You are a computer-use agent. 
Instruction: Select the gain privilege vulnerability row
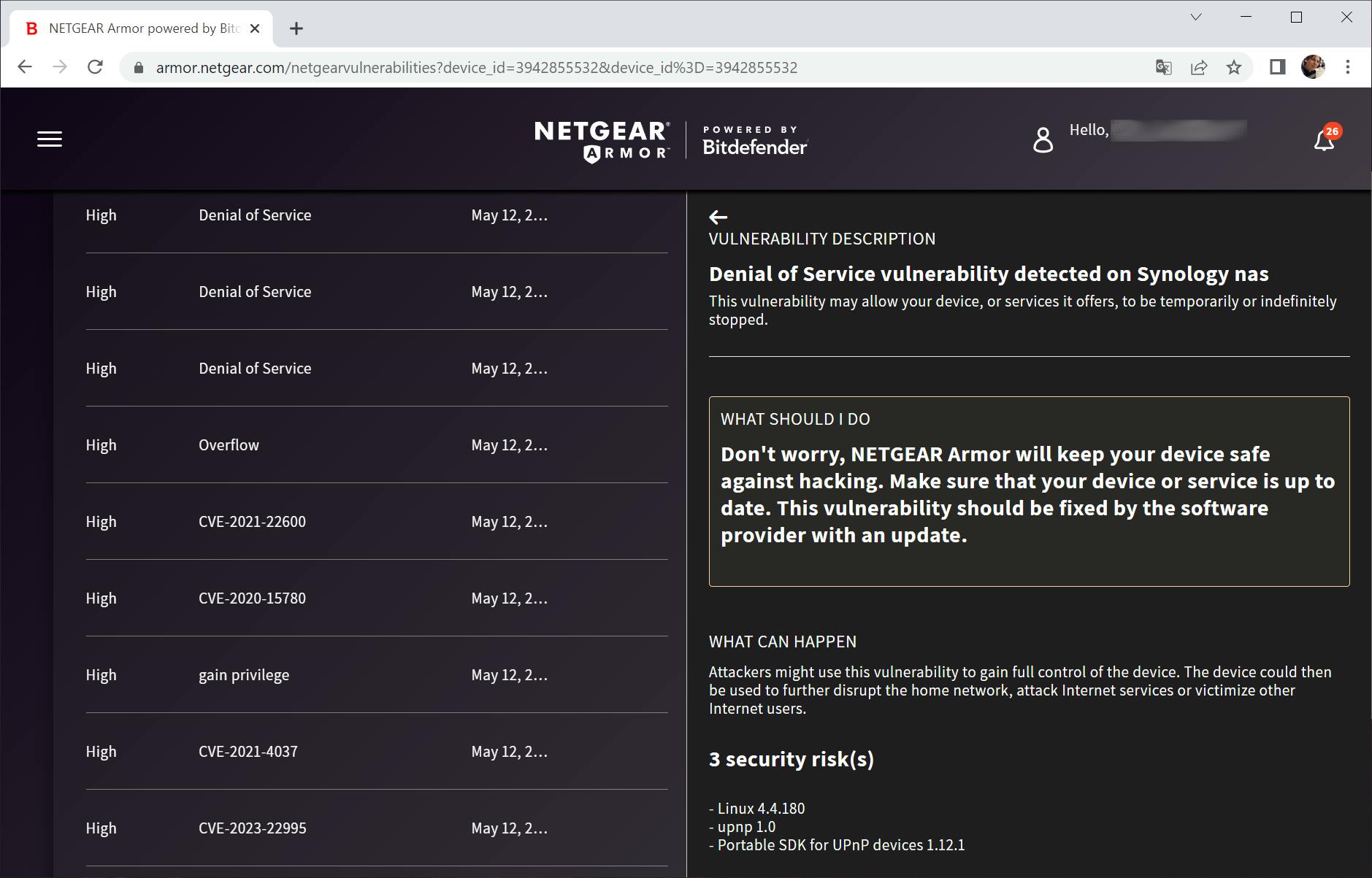(244, 675)
